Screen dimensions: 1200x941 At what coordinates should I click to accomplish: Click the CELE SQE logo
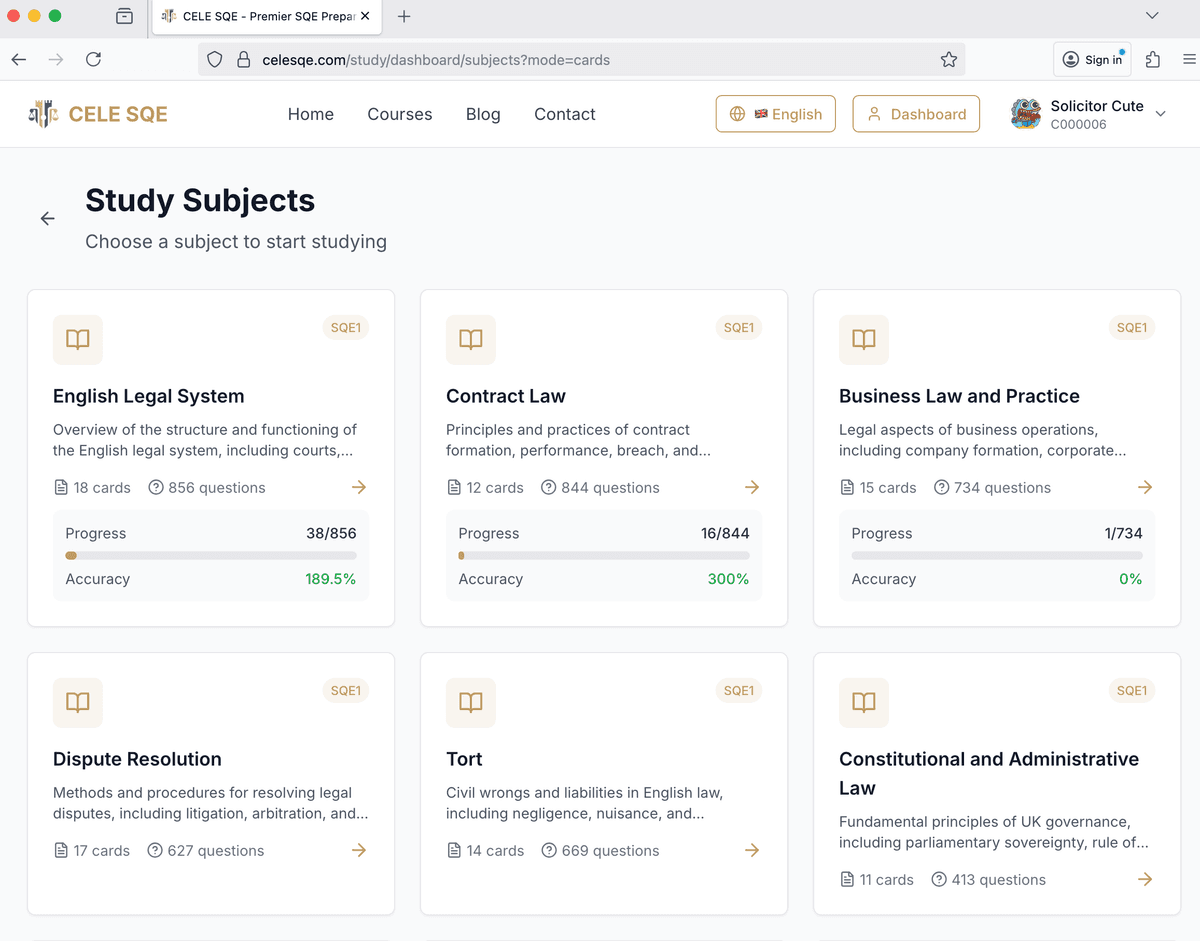[98, 114]
